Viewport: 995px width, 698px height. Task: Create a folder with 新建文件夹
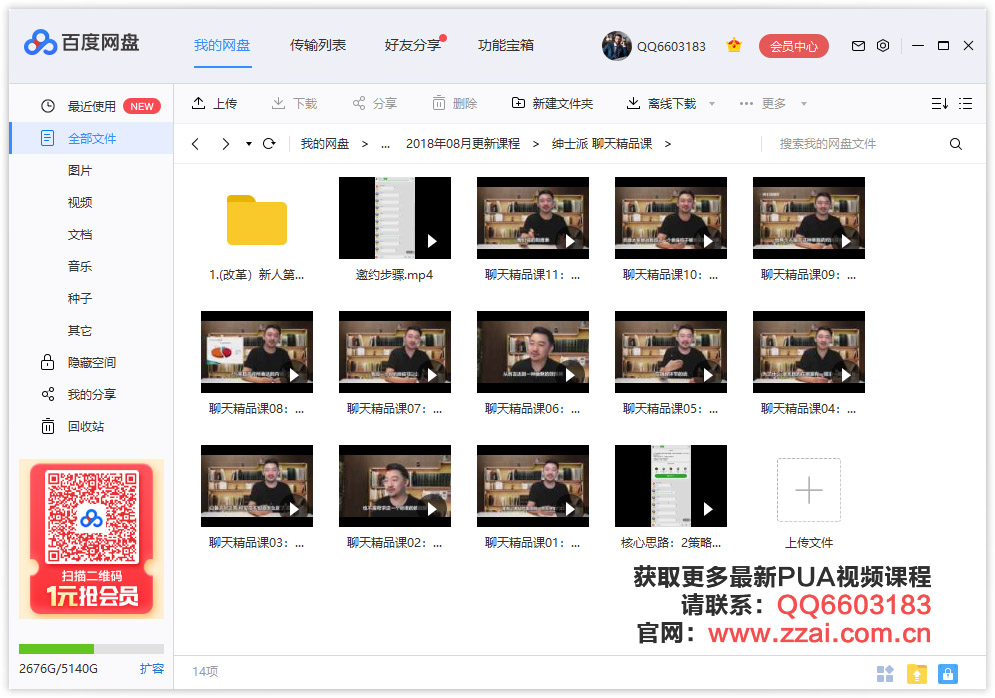552,103
